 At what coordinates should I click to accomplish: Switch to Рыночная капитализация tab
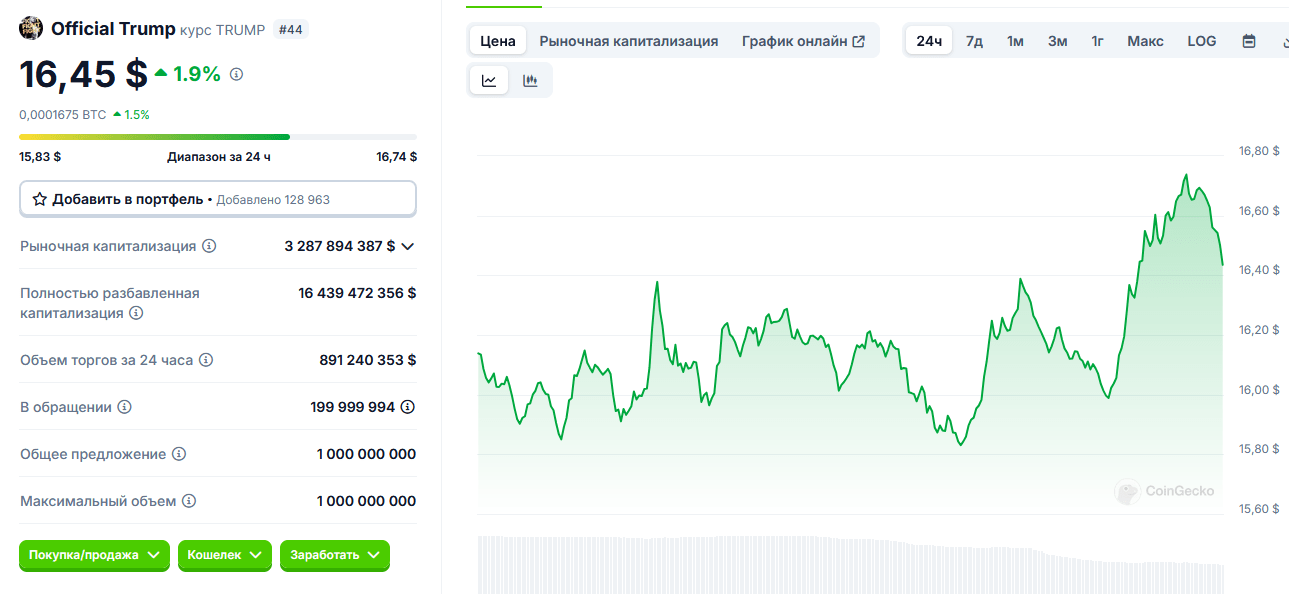629,41
